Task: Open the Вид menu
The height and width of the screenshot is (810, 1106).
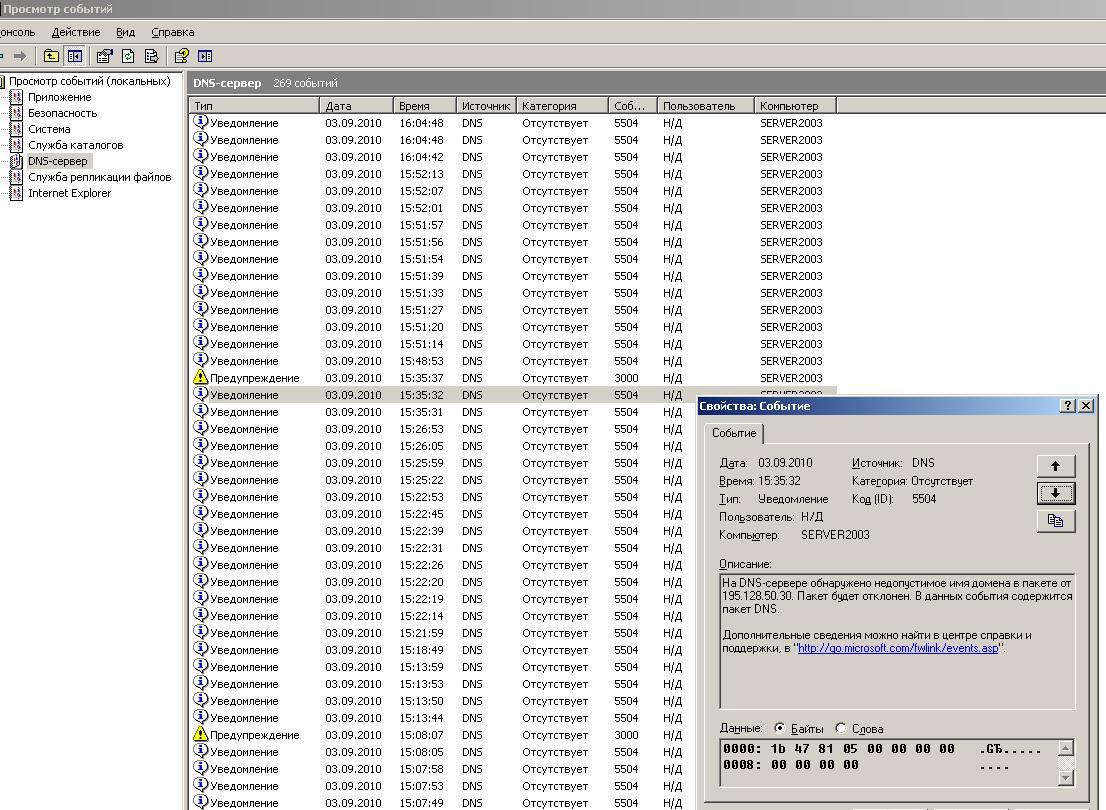Action: click(126, 32)
